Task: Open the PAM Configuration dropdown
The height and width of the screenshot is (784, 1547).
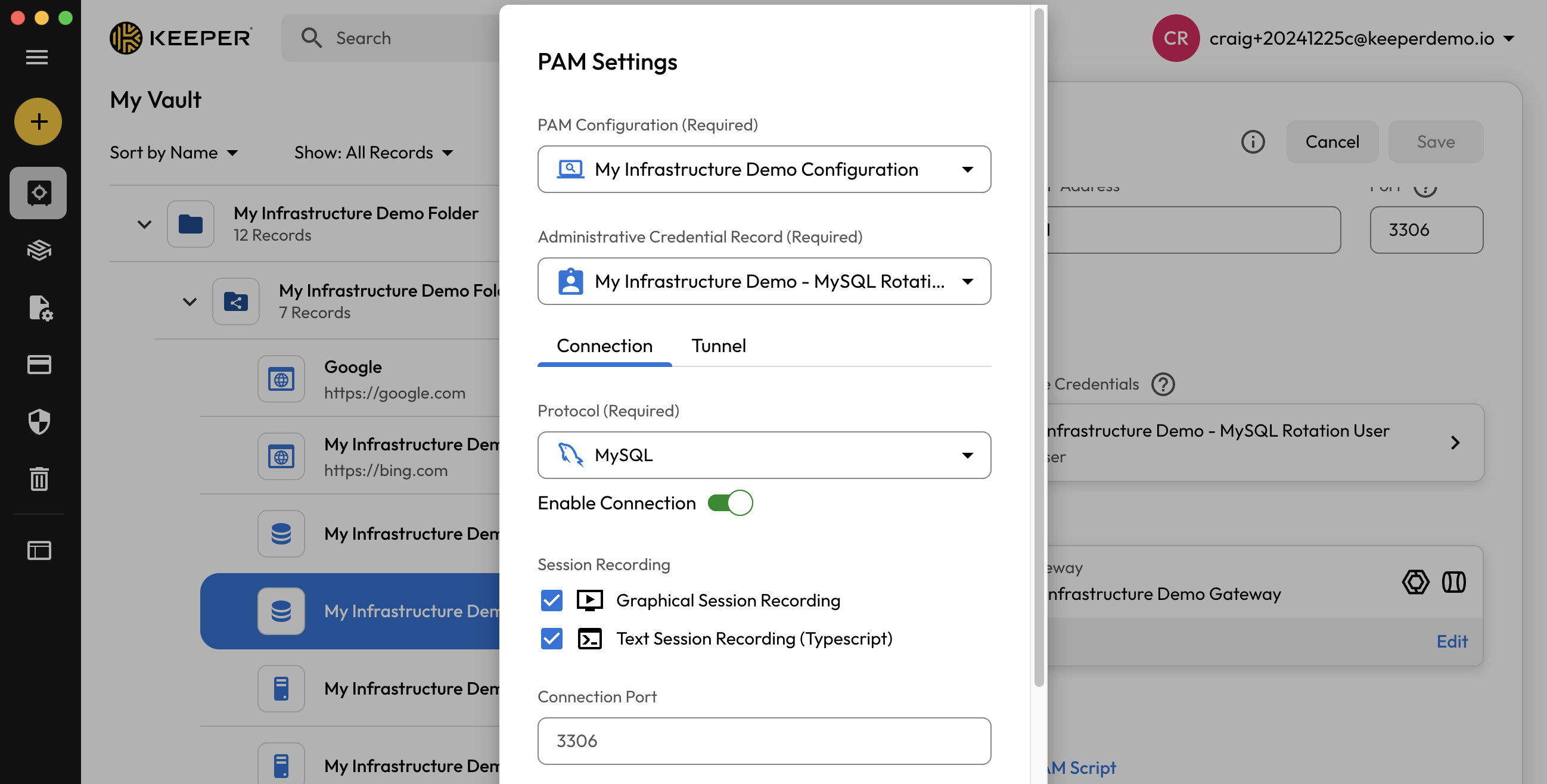Action: pyautogui.click(x=764, y=169)
